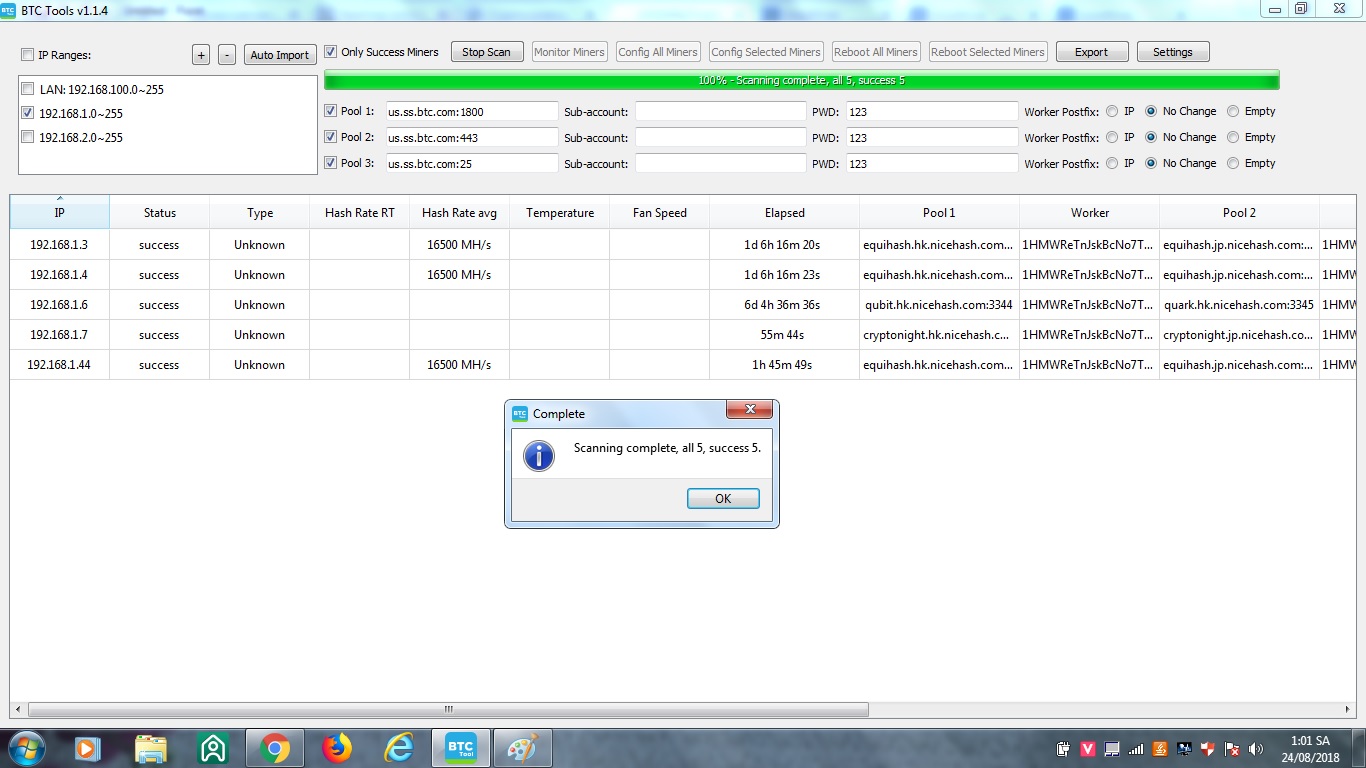Click the volume speaker tray icon

click(x=1256, y=749)
